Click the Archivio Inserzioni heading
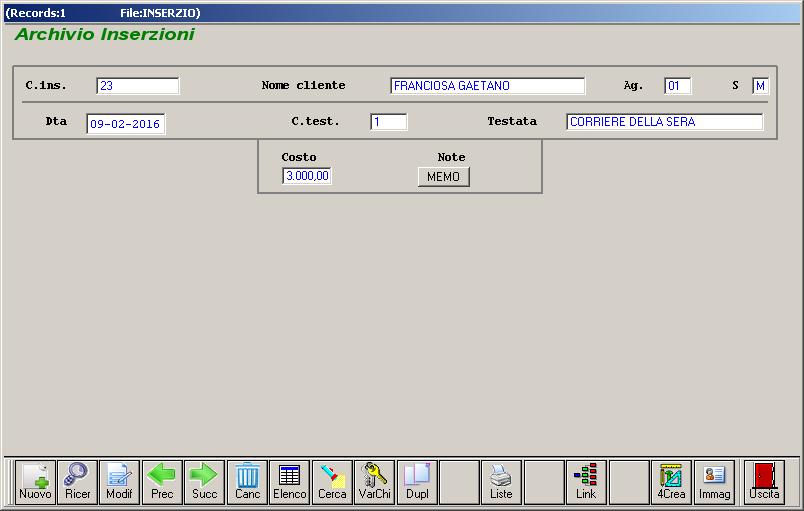 point(105,34)
